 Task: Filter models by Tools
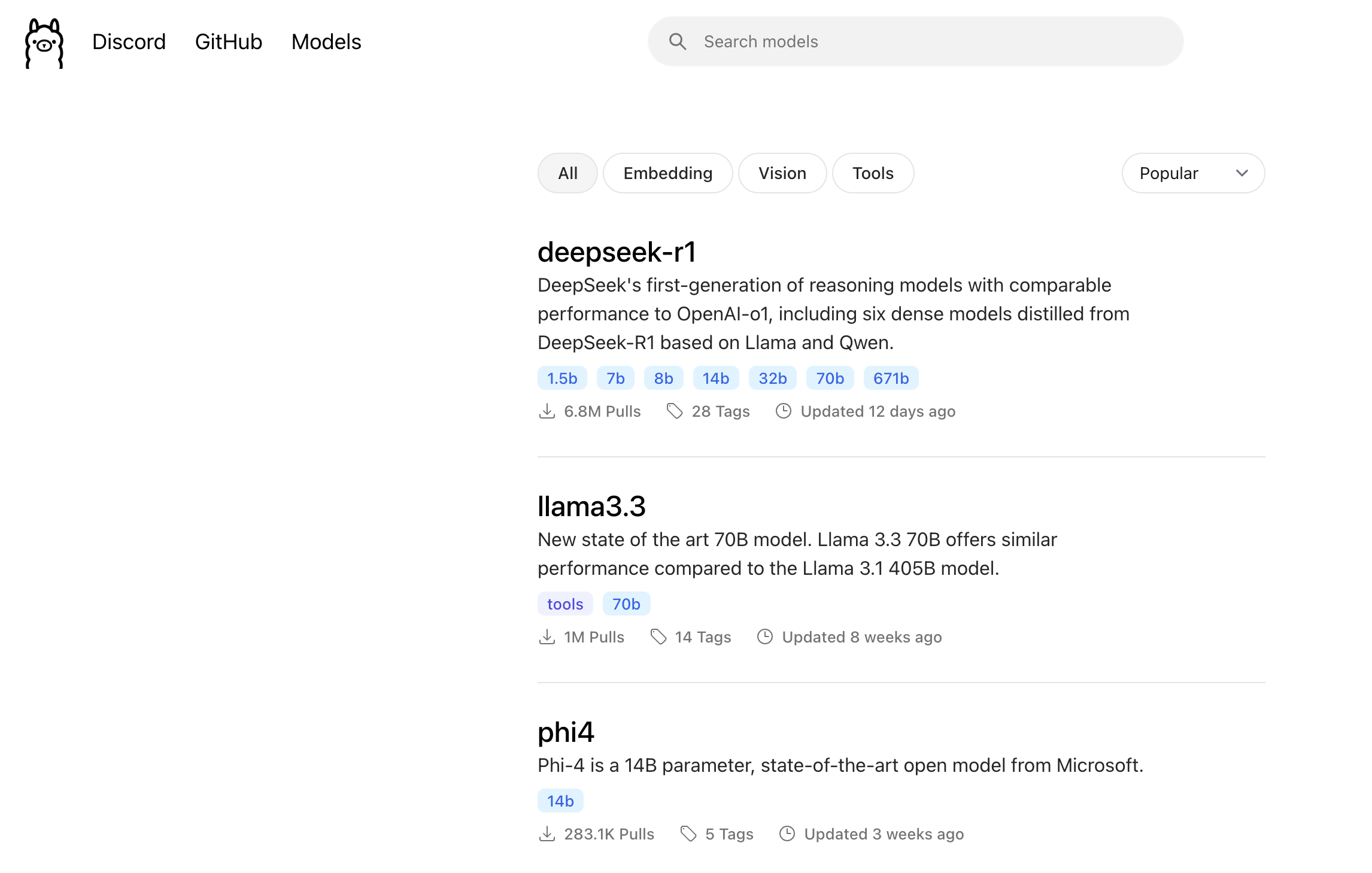873,174
